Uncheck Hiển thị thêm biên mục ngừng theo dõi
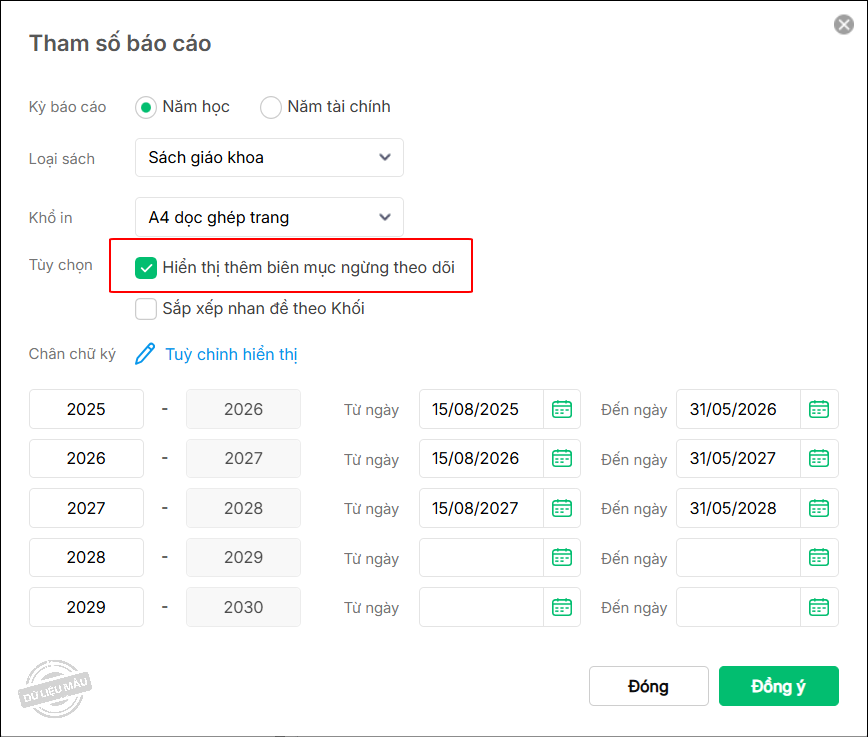868x737 pixels. [146, 268]
